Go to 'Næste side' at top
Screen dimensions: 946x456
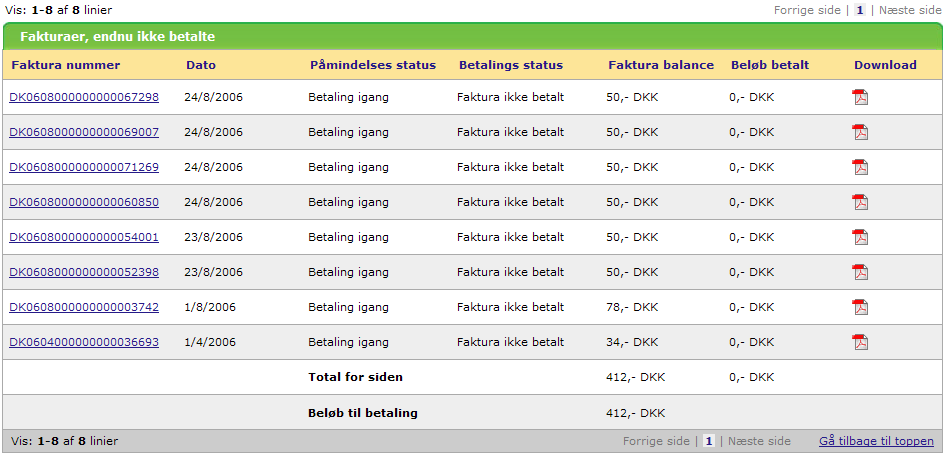pos(910,10)
